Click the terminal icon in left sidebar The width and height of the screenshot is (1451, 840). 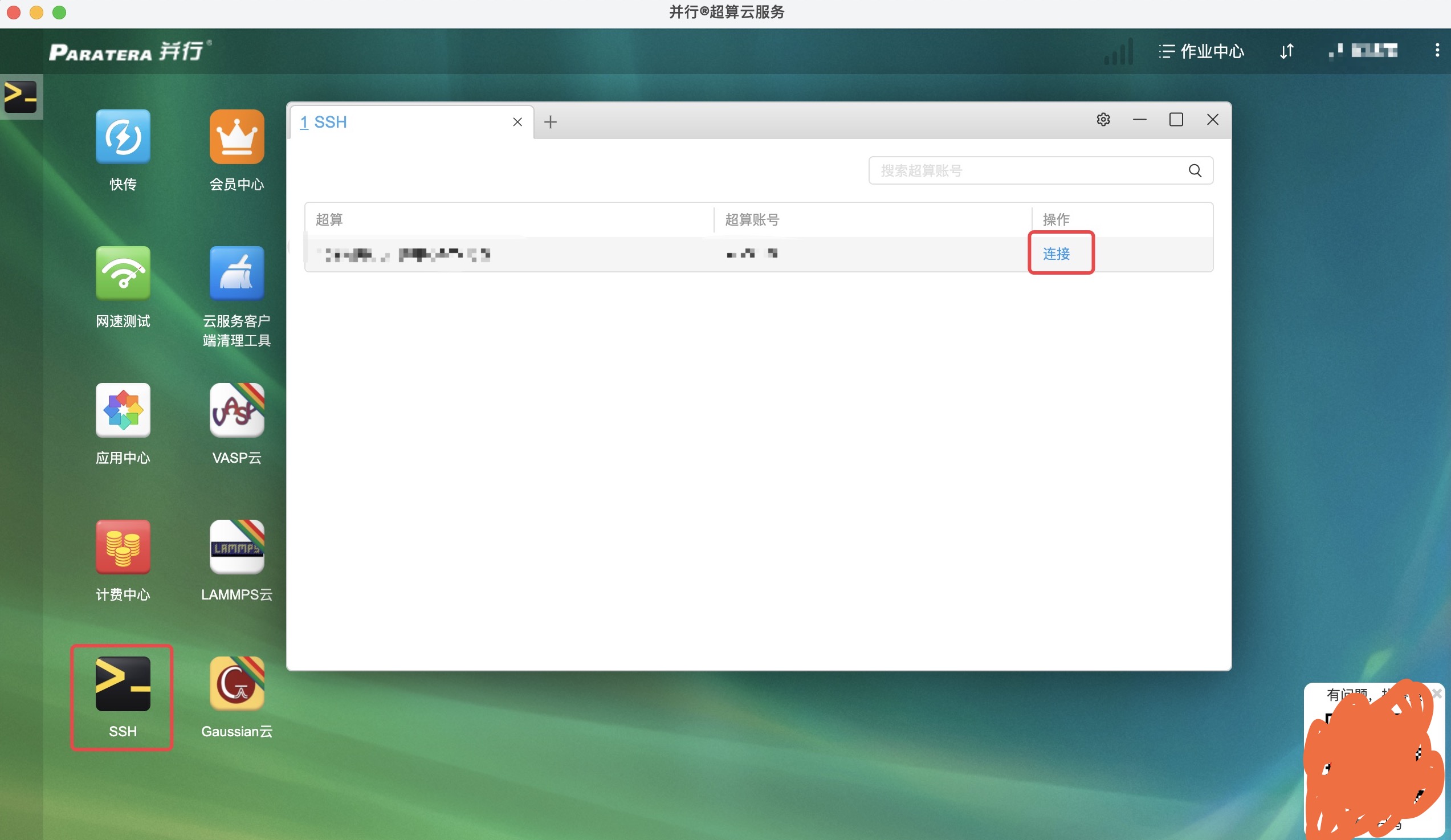21,97
